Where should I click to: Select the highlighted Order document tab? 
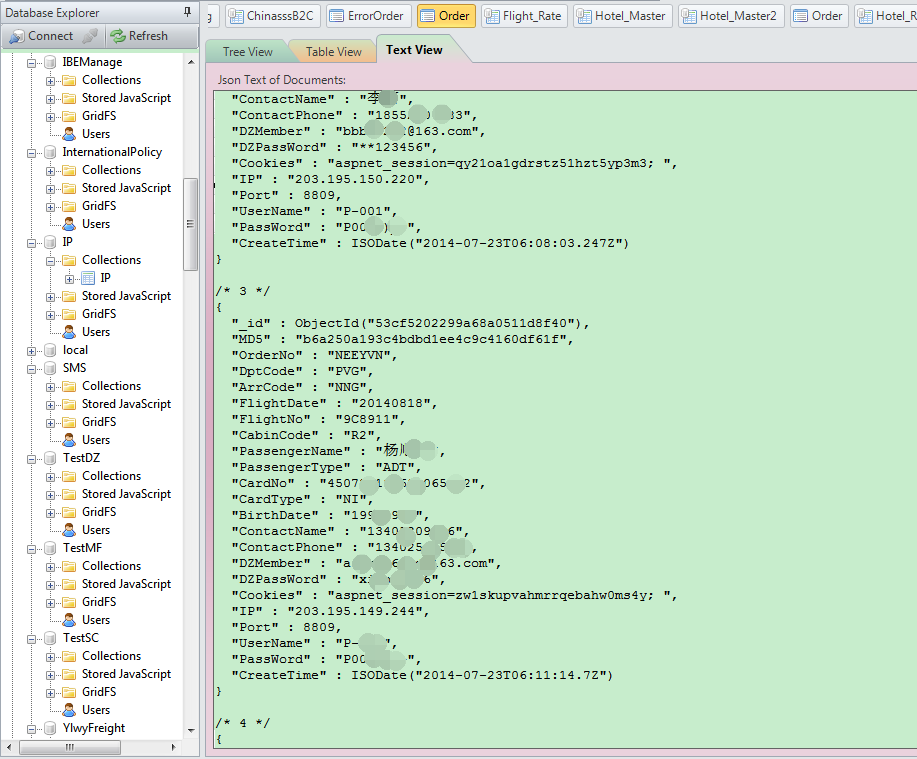(x=446, y=16)
